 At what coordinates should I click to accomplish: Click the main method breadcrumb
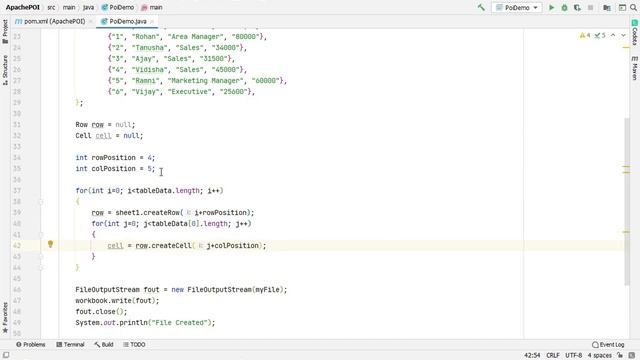152,7
